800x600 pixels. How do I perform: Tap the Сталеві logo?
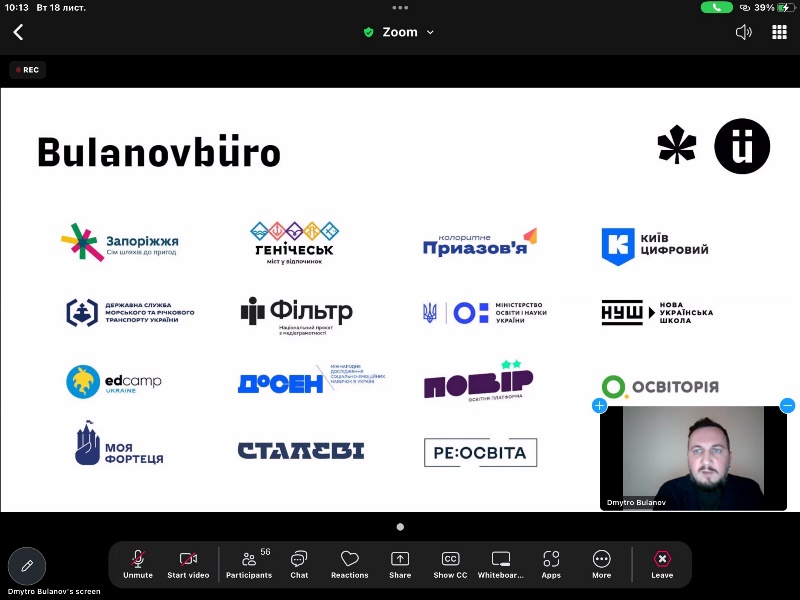[x=301, y=451]
